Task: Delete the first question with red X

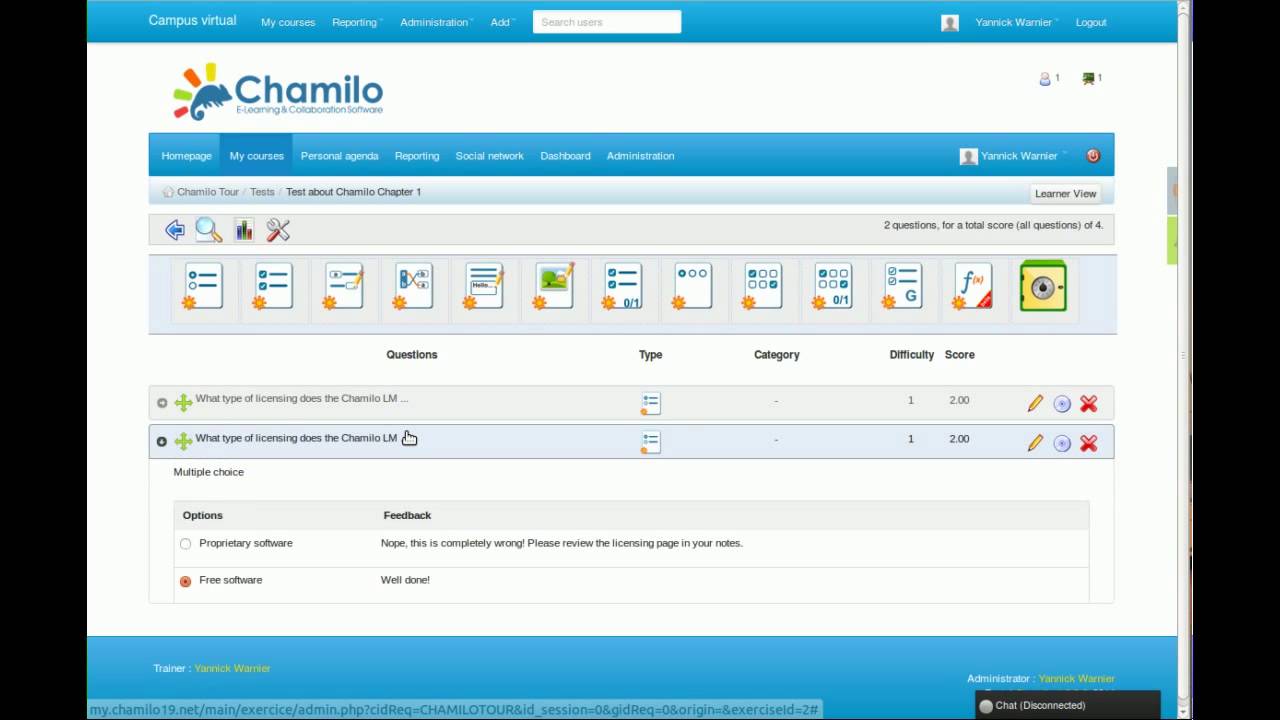Action: (x=1089, y=404)
